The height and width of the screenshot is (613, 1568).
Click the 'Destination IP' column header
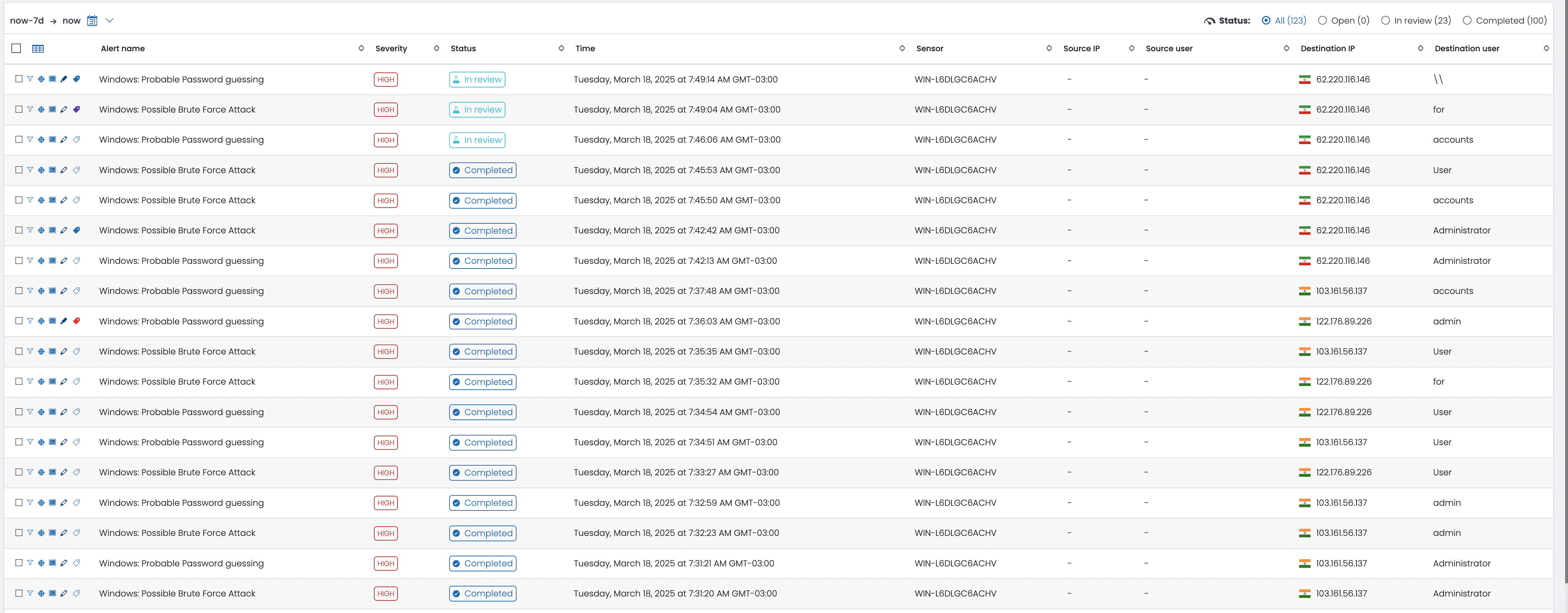tap(1327, 49)
